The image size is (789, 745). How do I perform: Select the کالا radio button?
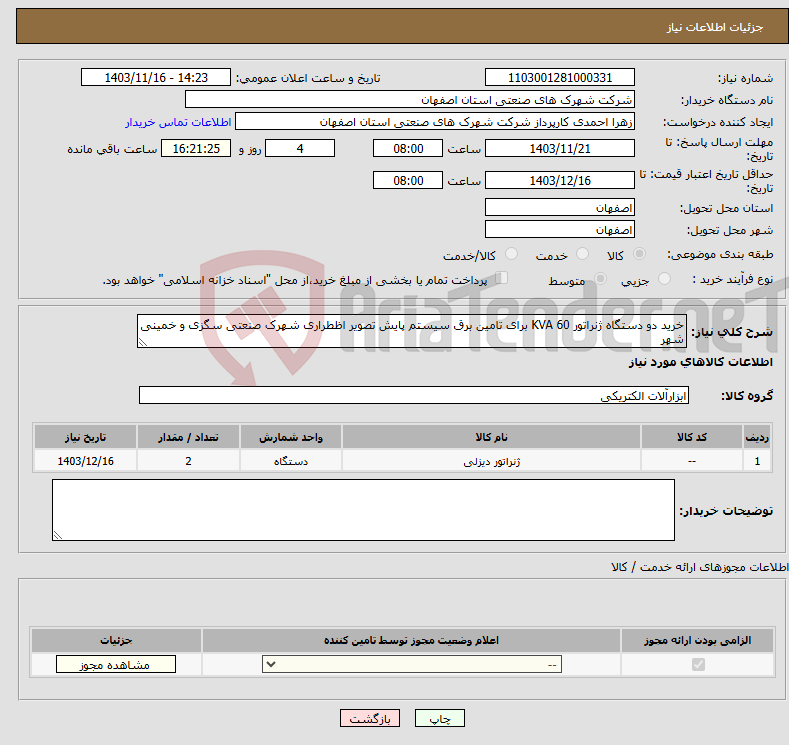click(640, 255)
